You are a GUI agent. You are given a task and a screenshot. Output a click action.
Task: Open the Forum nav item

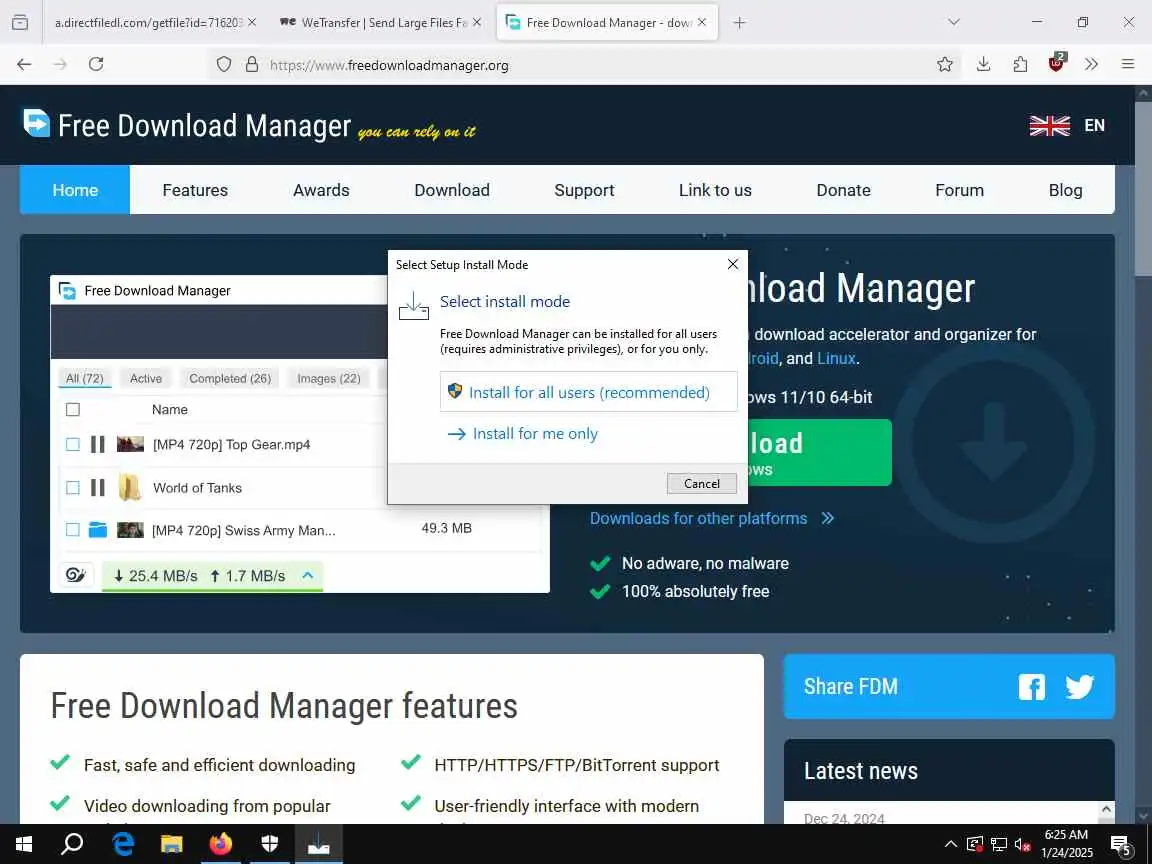click(960, 190)
